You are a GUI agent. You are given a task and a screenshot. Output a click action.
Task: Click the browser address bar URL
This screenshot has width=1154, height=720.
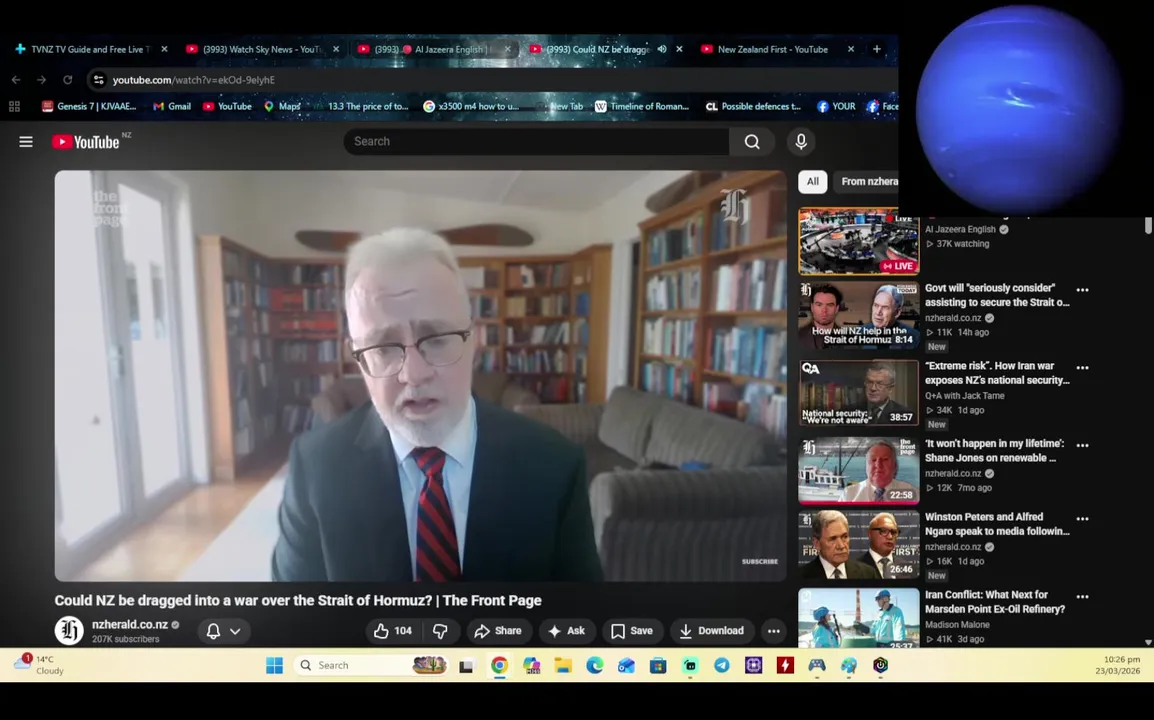(x=194, y=80)
